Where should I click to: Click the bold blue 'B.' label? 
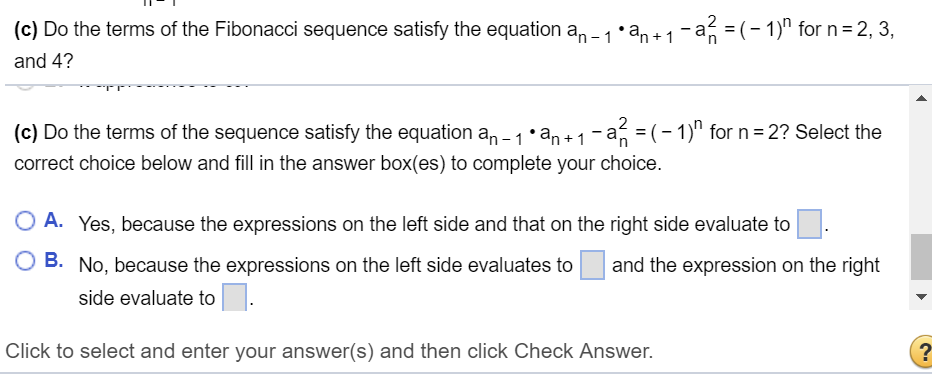pos(54,261)
